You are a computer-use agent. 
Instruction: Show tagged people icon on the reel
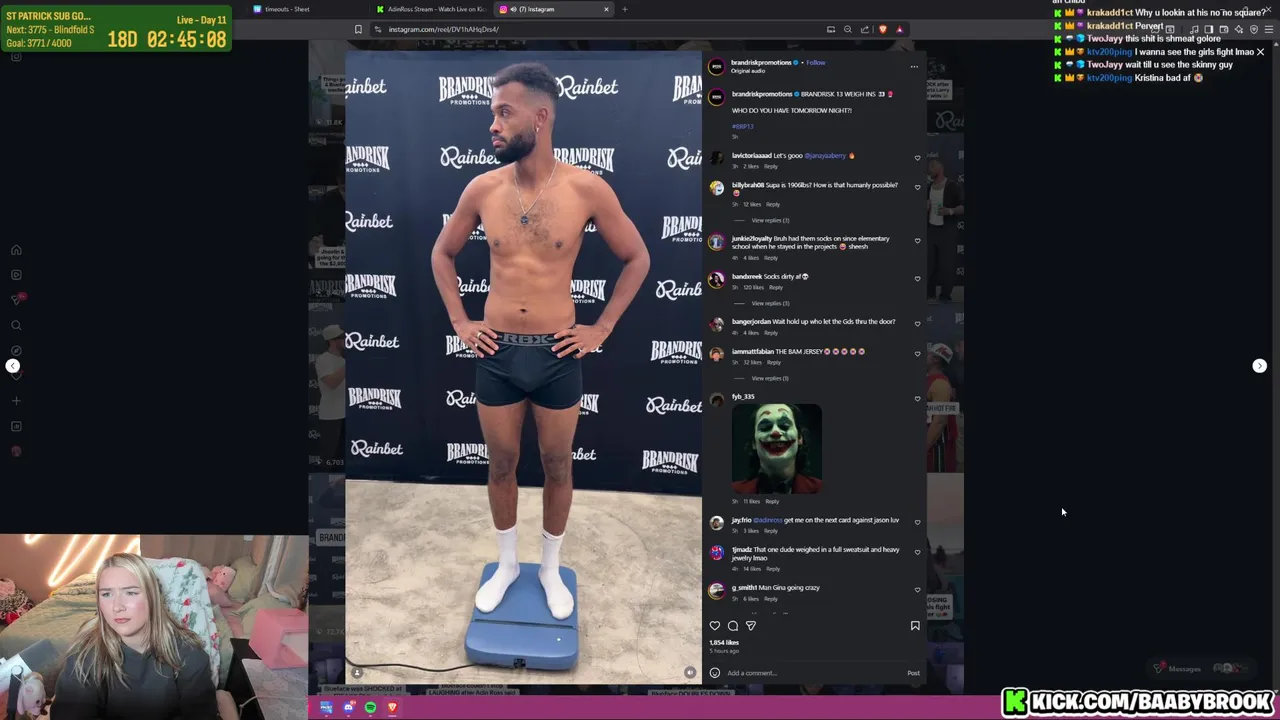(357, 673)
